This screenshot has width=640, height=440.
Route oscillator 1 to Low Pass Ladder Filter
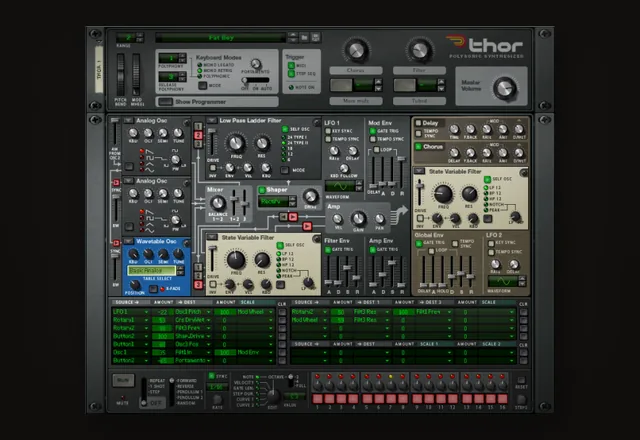tap(198, 127)
